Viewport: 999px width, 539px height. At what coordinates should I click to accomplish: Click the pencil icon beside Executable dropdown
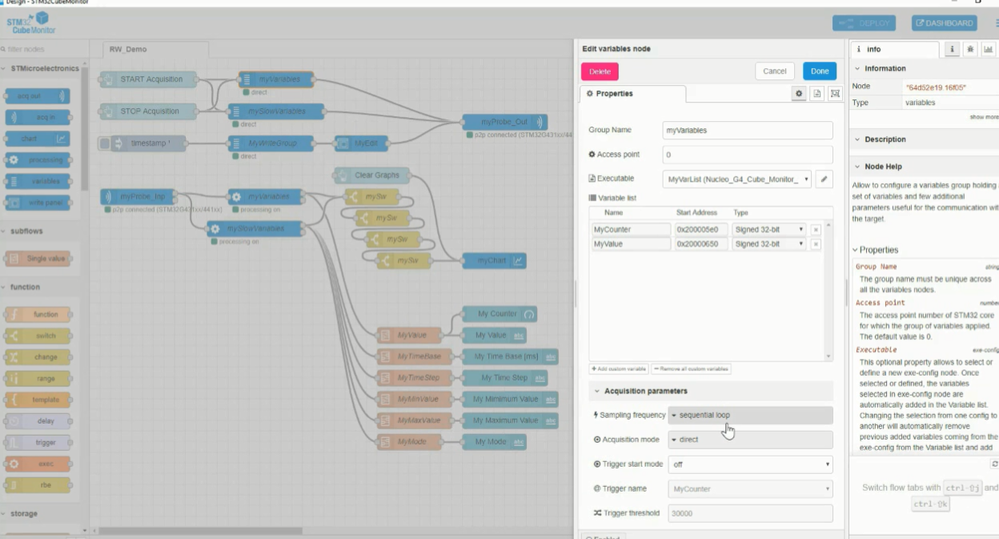[x=824, y=179]
